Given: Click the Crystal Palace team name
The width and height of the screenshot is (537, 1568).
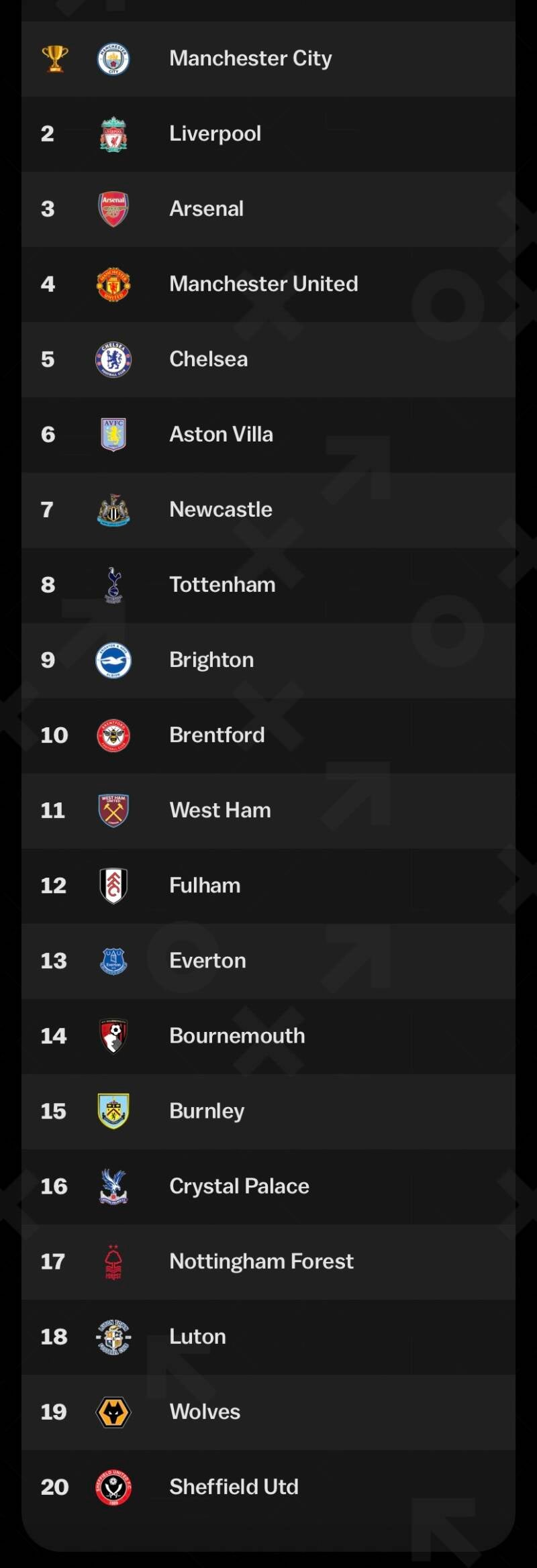Looking at the screenshot, I should click(239, 1186).
